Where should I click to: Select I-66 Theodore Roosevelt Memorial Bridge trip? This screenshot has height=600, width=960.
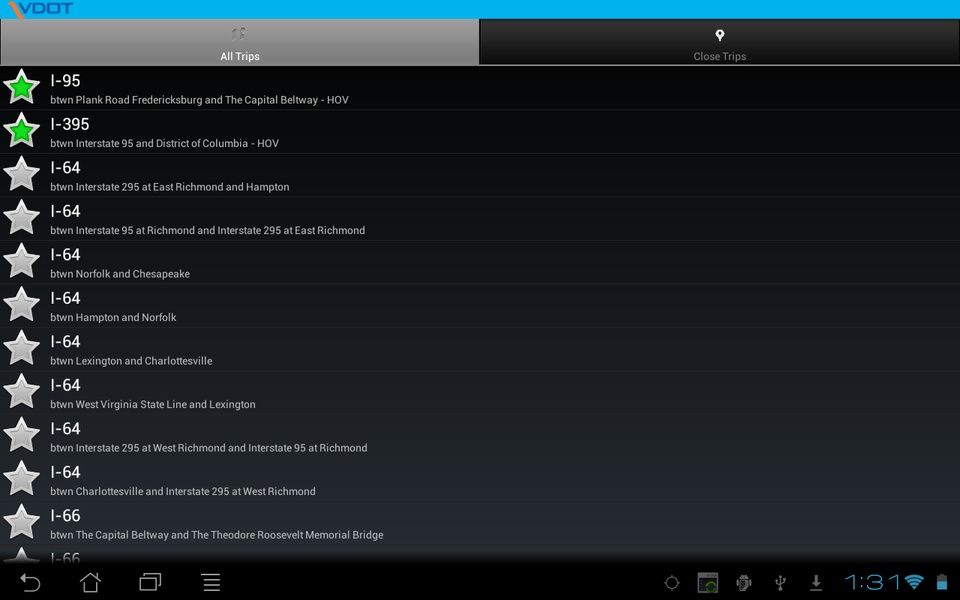tap(480, 523)
